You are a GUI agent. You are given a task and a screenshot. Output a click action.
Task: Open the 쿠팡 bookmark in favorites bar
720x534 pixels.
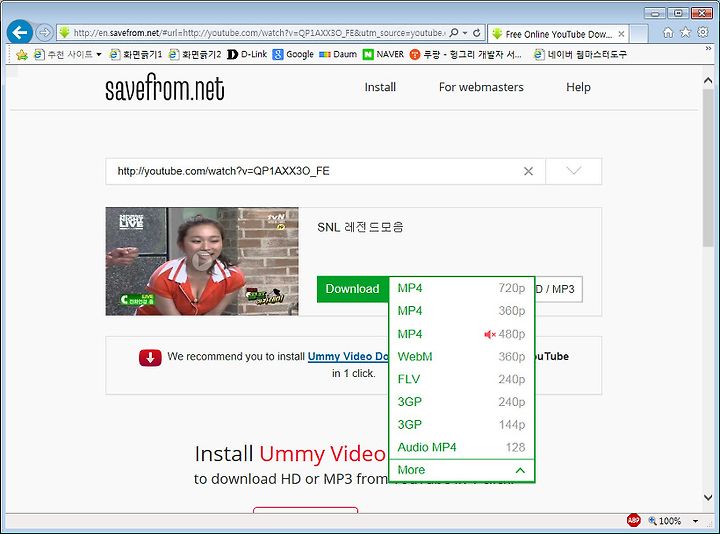466,54
